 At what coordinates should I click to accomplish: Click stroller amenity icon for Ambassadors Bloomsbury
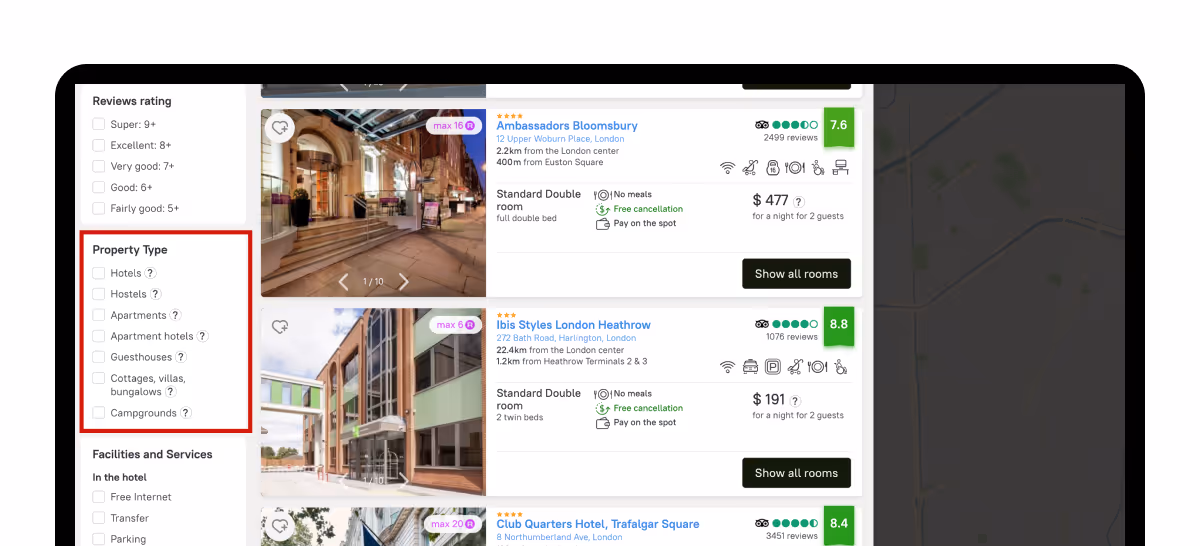751,168
